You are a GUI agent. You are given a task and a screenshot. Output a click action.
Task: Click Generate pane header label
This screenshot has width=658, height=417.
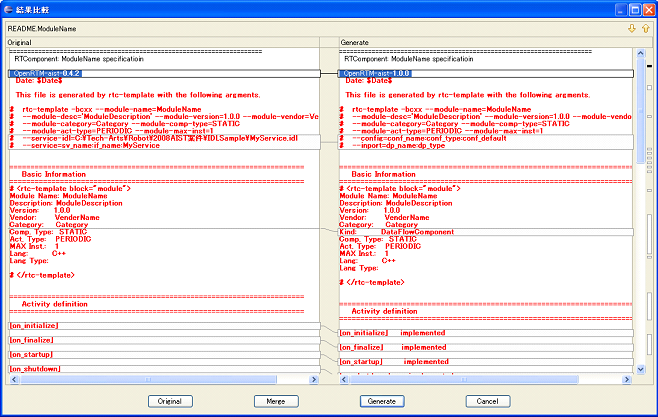tap(355, 42)
